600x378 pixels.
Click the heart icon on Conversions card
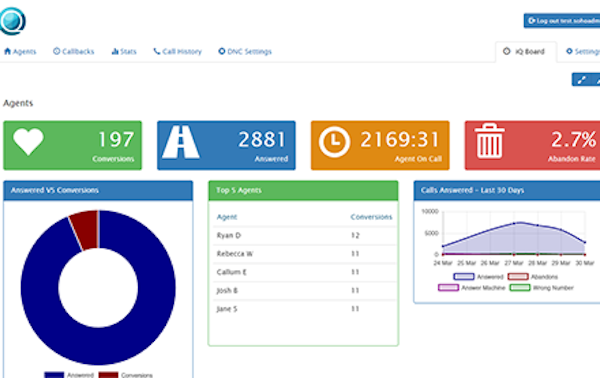point(28,142)
